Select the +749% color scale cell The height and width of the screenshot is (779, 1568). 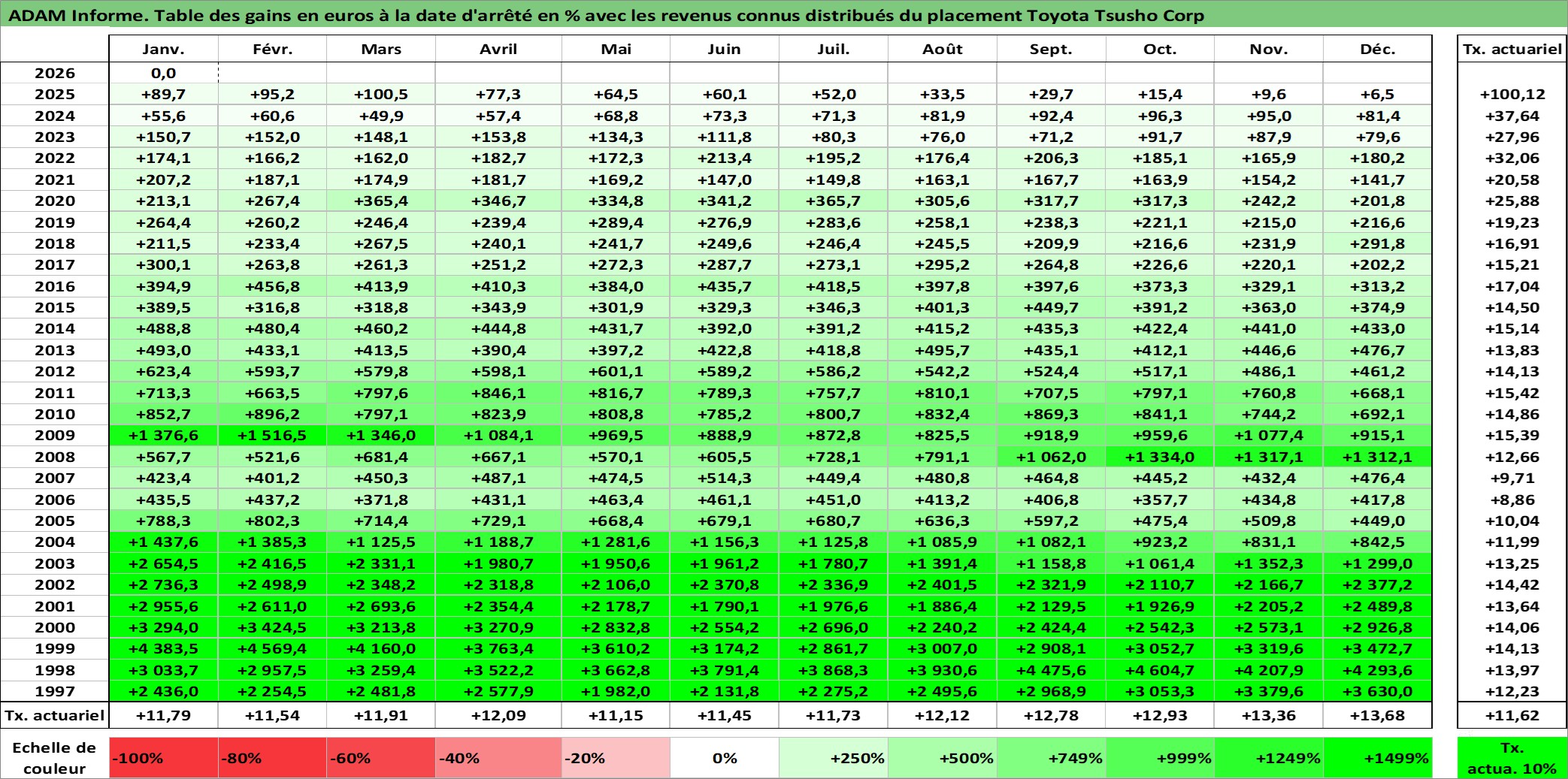(1052, 758)
